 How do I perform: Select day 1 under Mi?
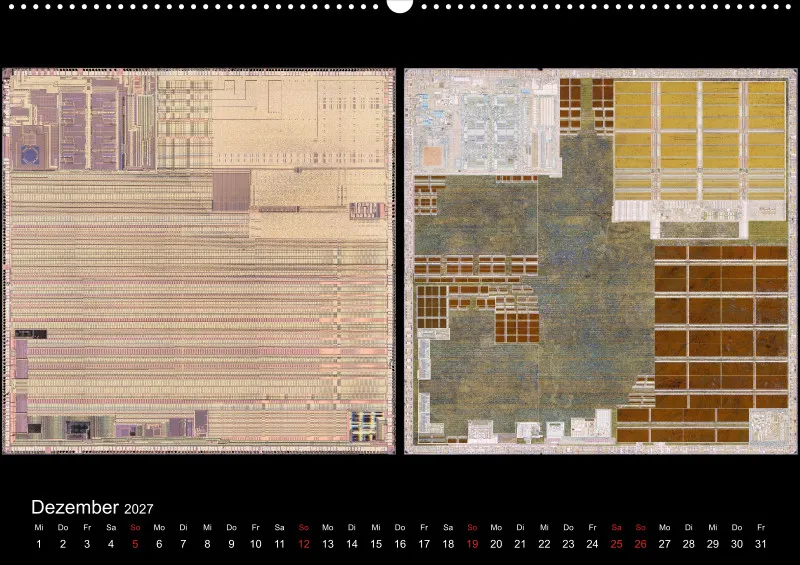click(39, 544)
